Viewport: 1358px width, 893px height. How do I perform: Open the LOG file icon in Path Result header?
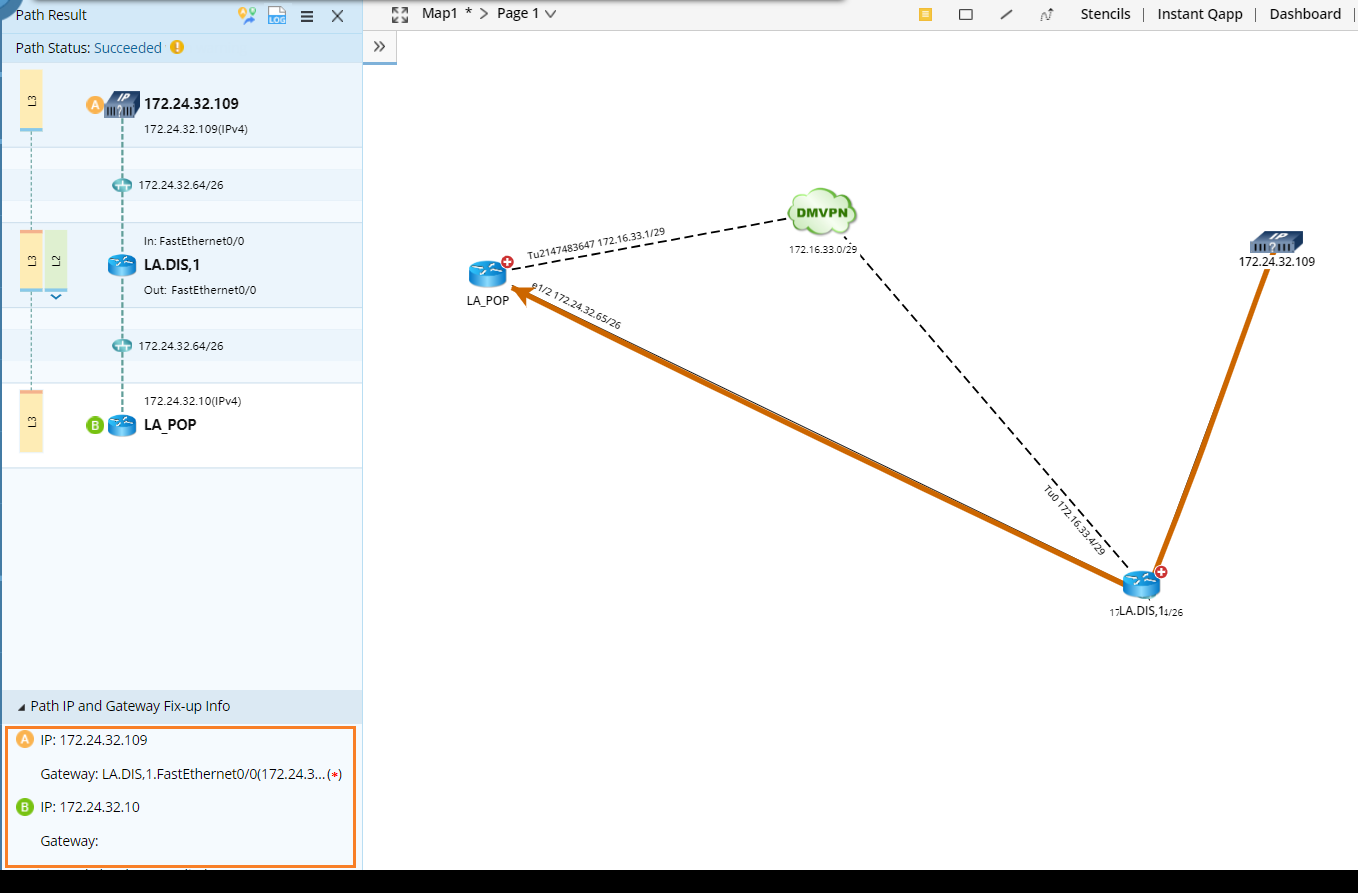click(277, 16)
